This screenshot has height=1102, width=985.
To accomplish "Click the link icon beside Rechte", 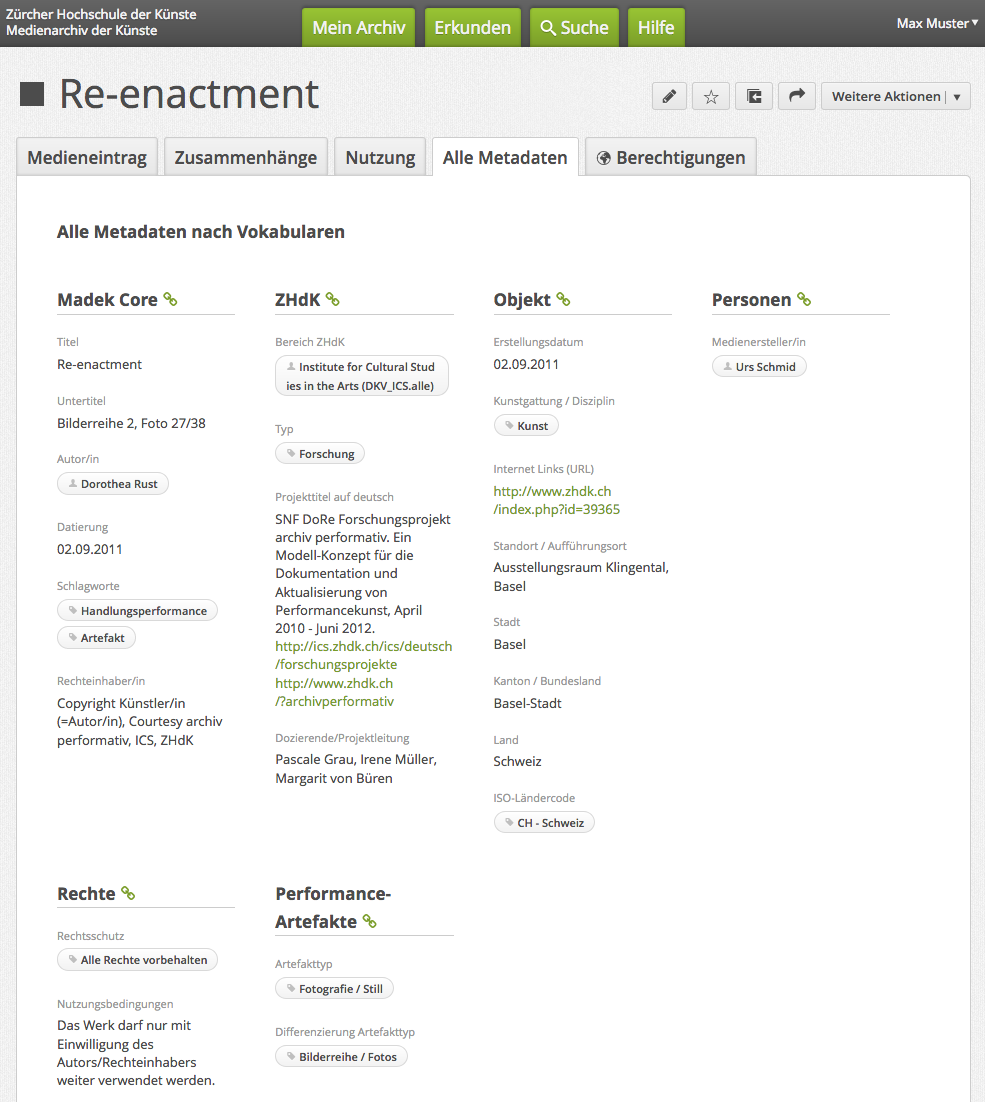I will coord(128,893).
